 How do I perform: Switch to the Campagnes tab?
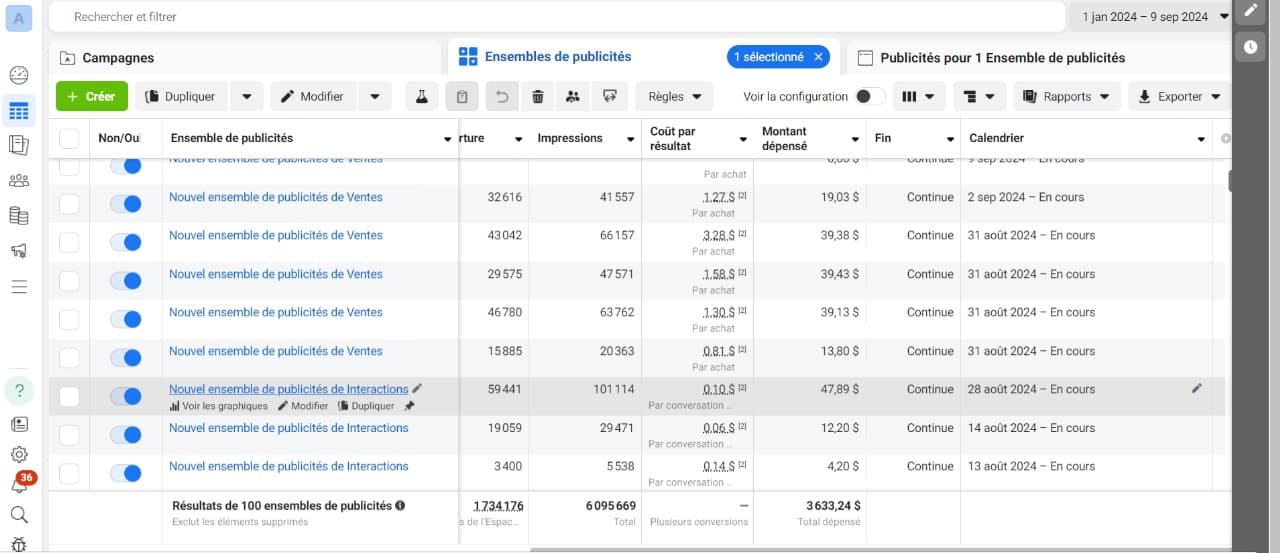click(x=118, y=58)
